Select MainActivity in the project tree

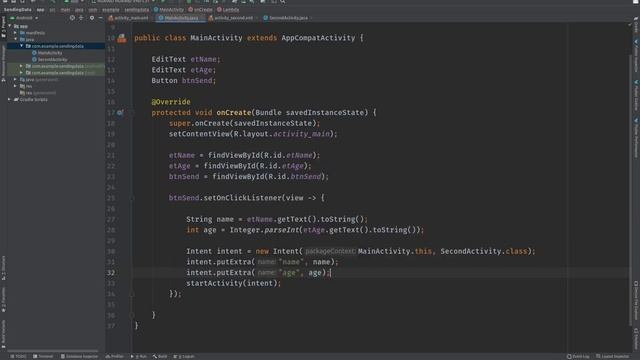coord(47,53)
